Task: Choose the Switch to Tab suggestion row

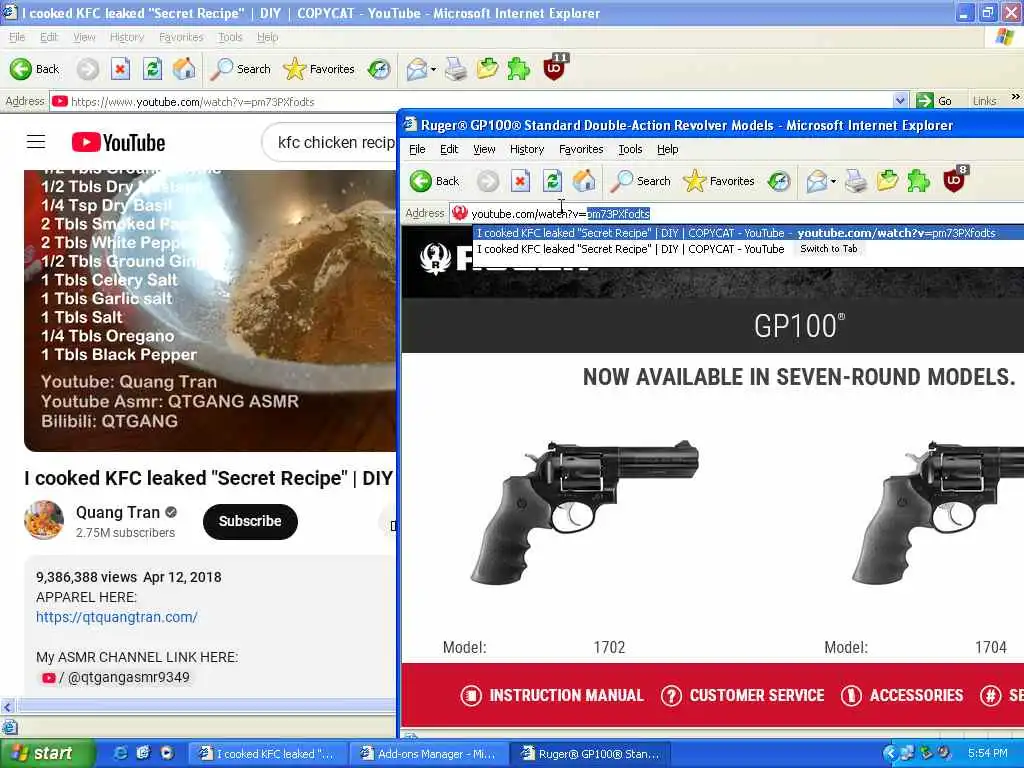Action: [x=748, y=249]
